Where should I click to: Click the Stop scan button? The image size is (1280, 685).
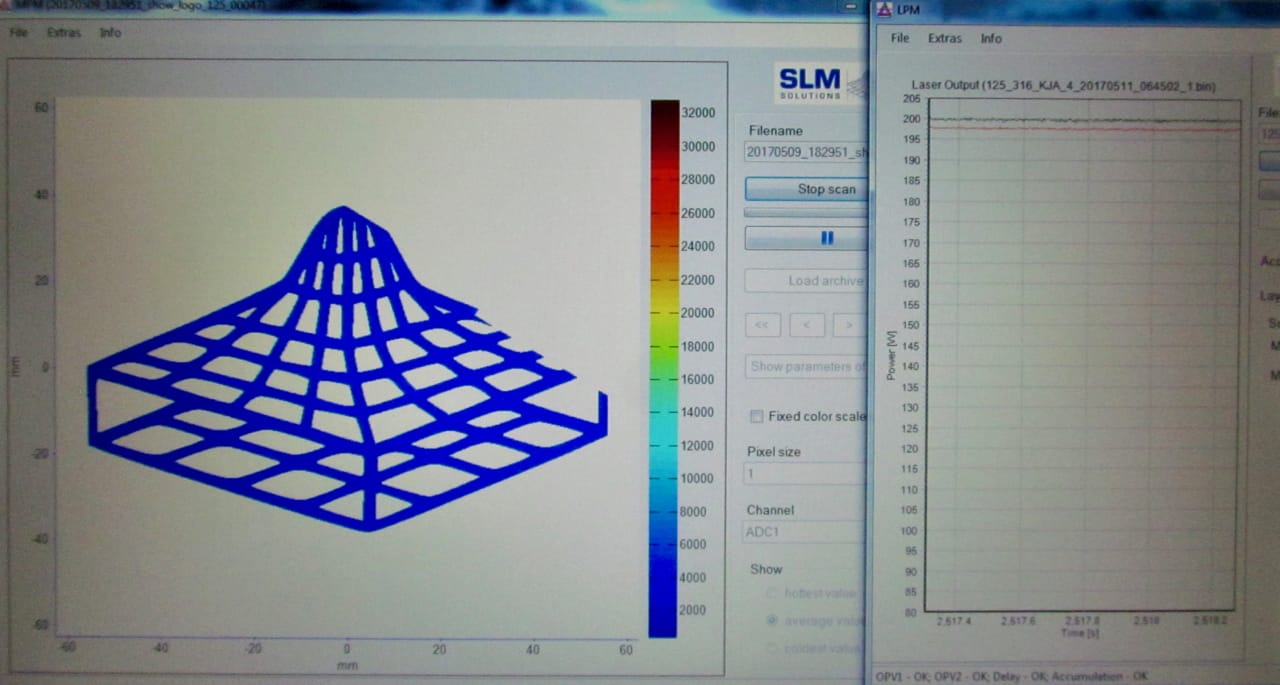pyautogui.click(x=806, y=189)
